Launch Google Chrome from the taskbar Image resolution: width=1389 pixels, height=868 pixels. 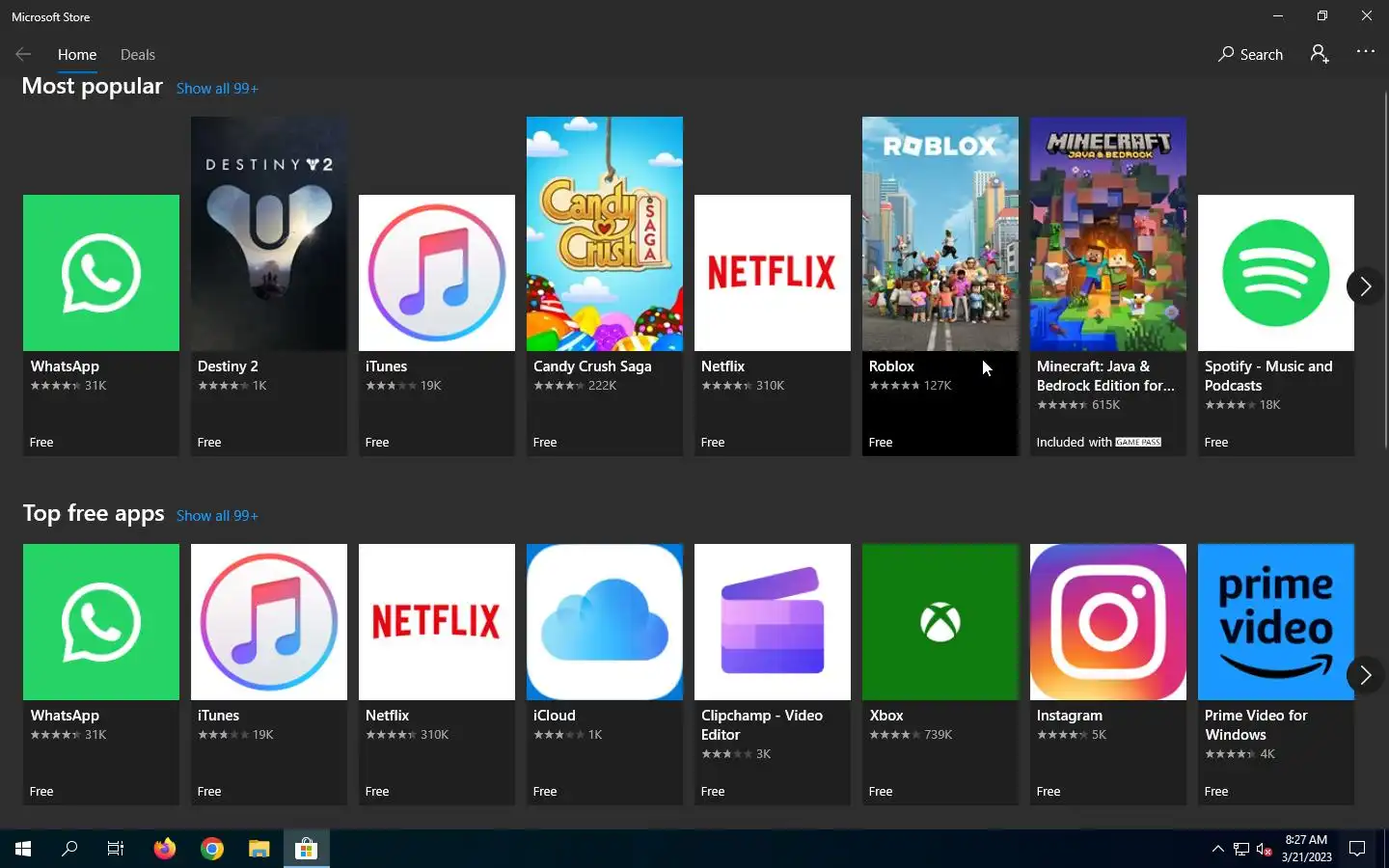pyautogui.click(x=212, y=849)
